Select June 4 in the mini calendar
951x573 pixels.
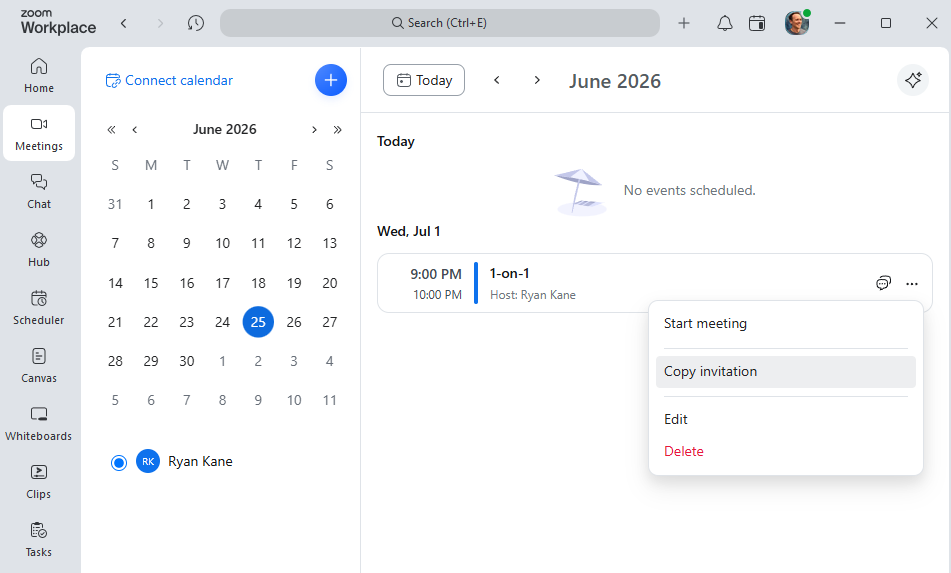coord(258,204)
